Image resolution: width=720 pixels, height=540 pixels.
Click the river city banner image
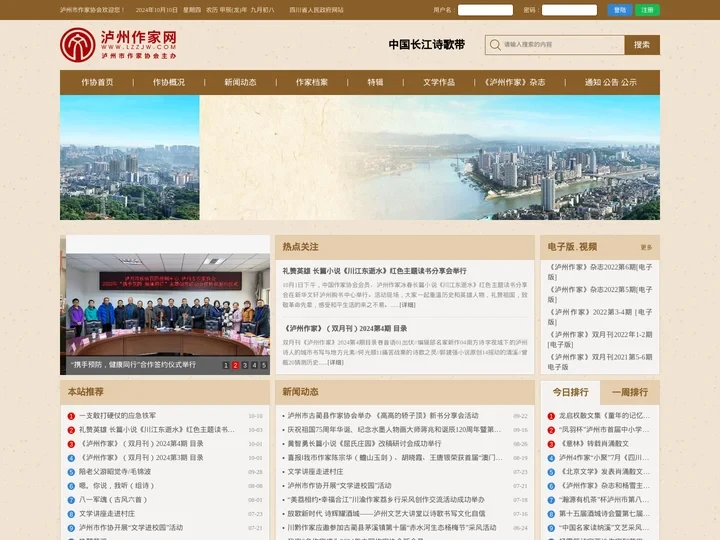click(x=430, y=158)
